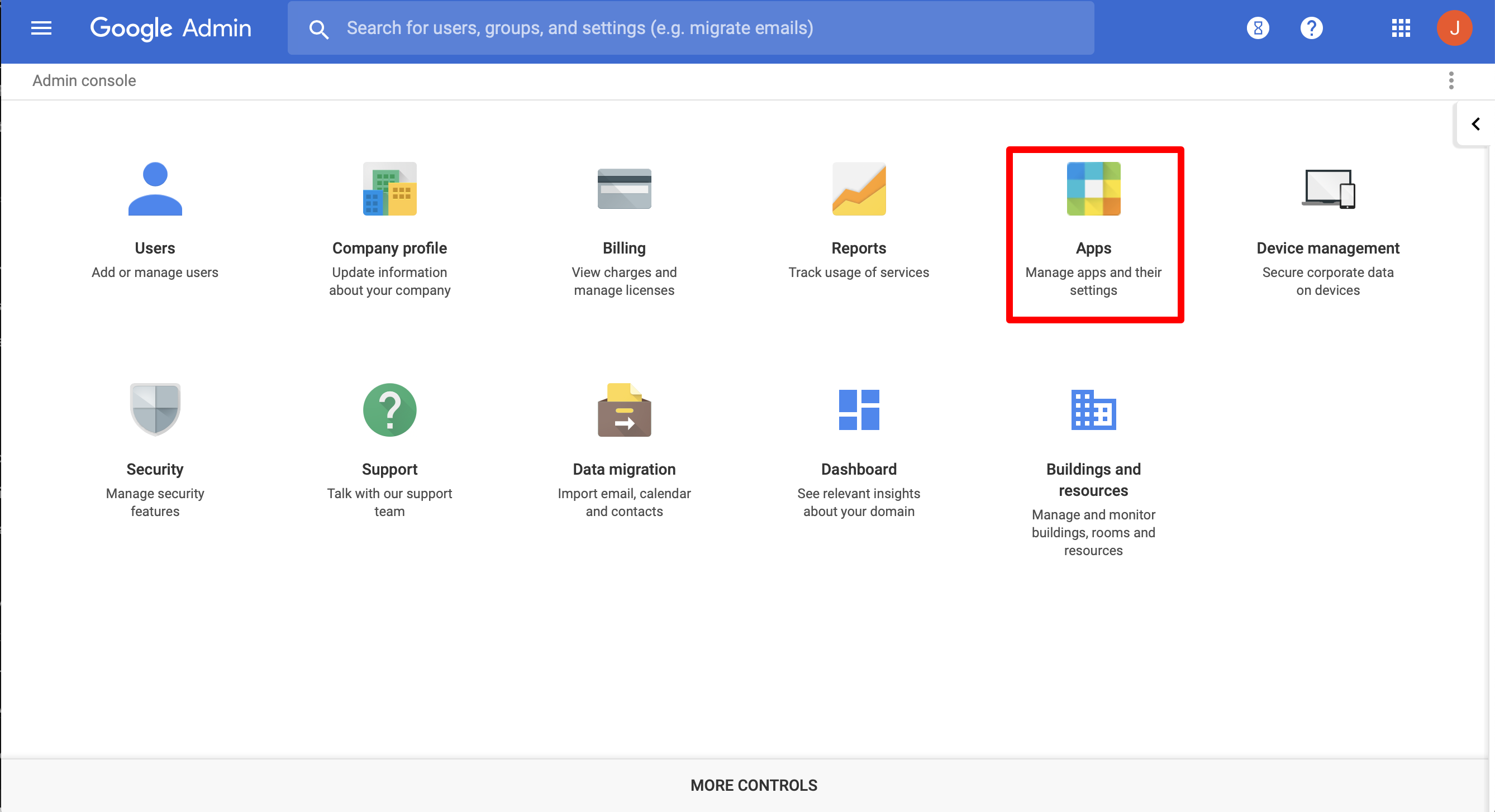Screen dimensions: 1495x812
Task: Click 'Manage apps and their settings' text
Action: click(1093, 281)
